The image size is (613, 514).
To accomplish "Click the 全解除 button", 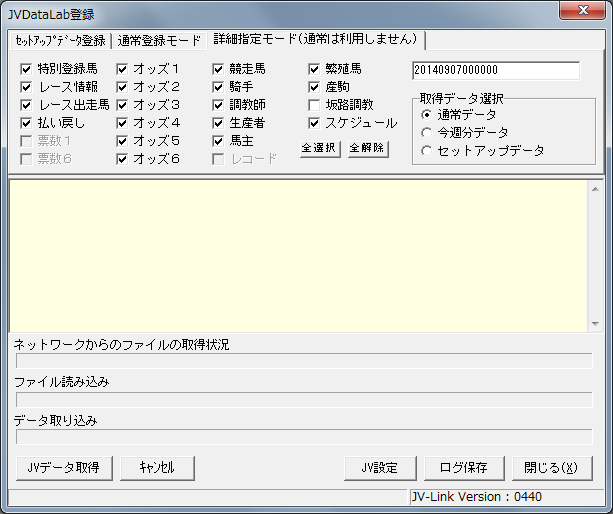I will click(x=368, y=149).
